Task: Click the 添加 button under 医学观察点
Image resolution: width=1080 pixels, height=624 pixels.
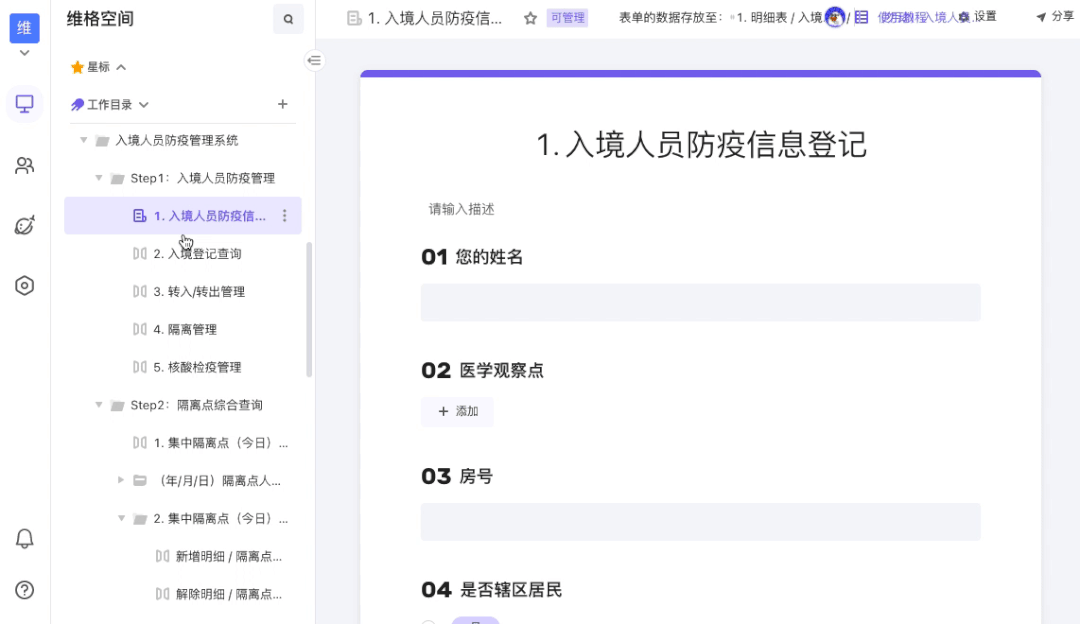Action: click(457, 411)
